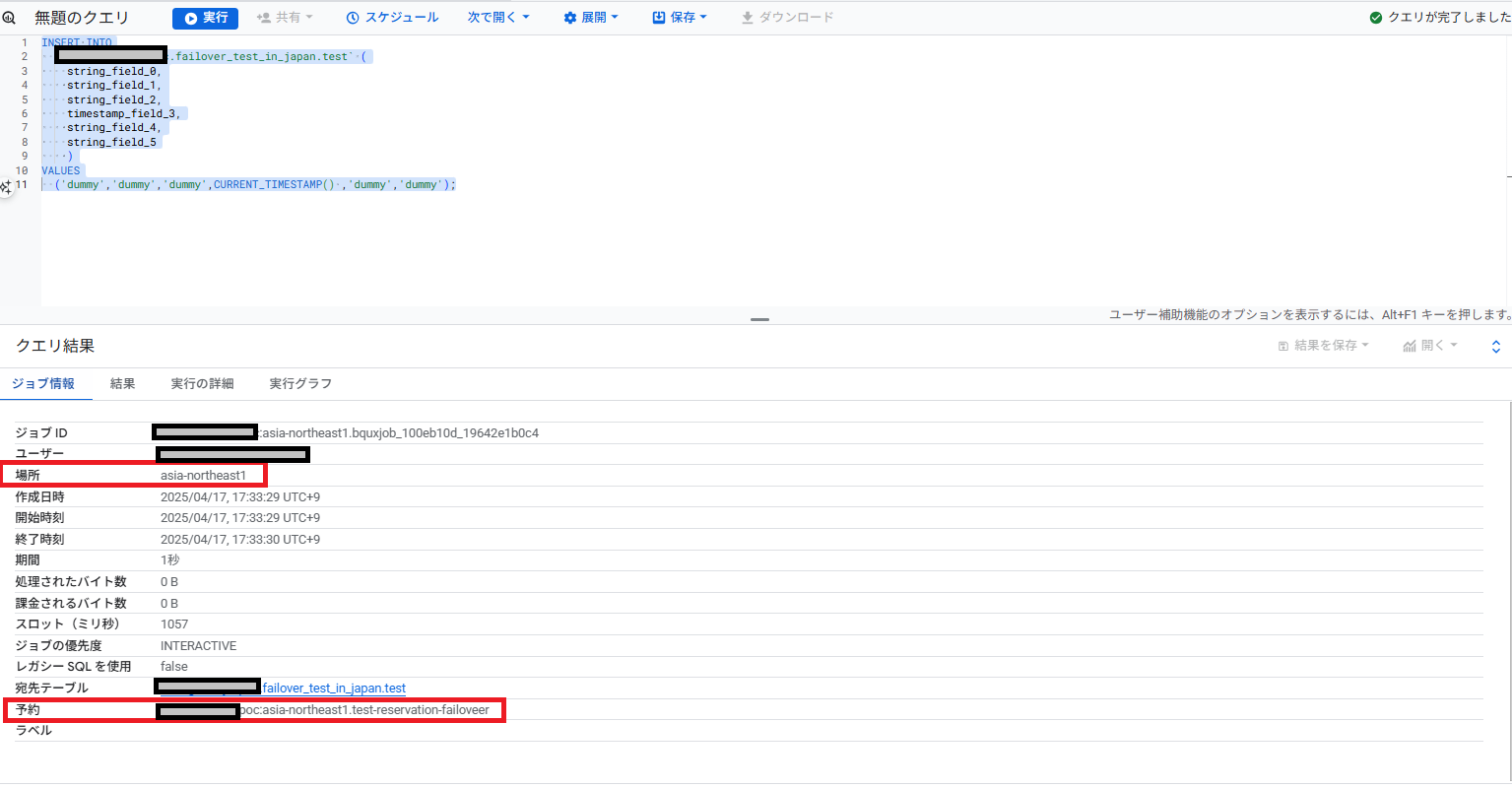Image resolution: width=1512 pixels, height=788 pixels.
Task: Click the panel divider drag handle
Action: 759,319
